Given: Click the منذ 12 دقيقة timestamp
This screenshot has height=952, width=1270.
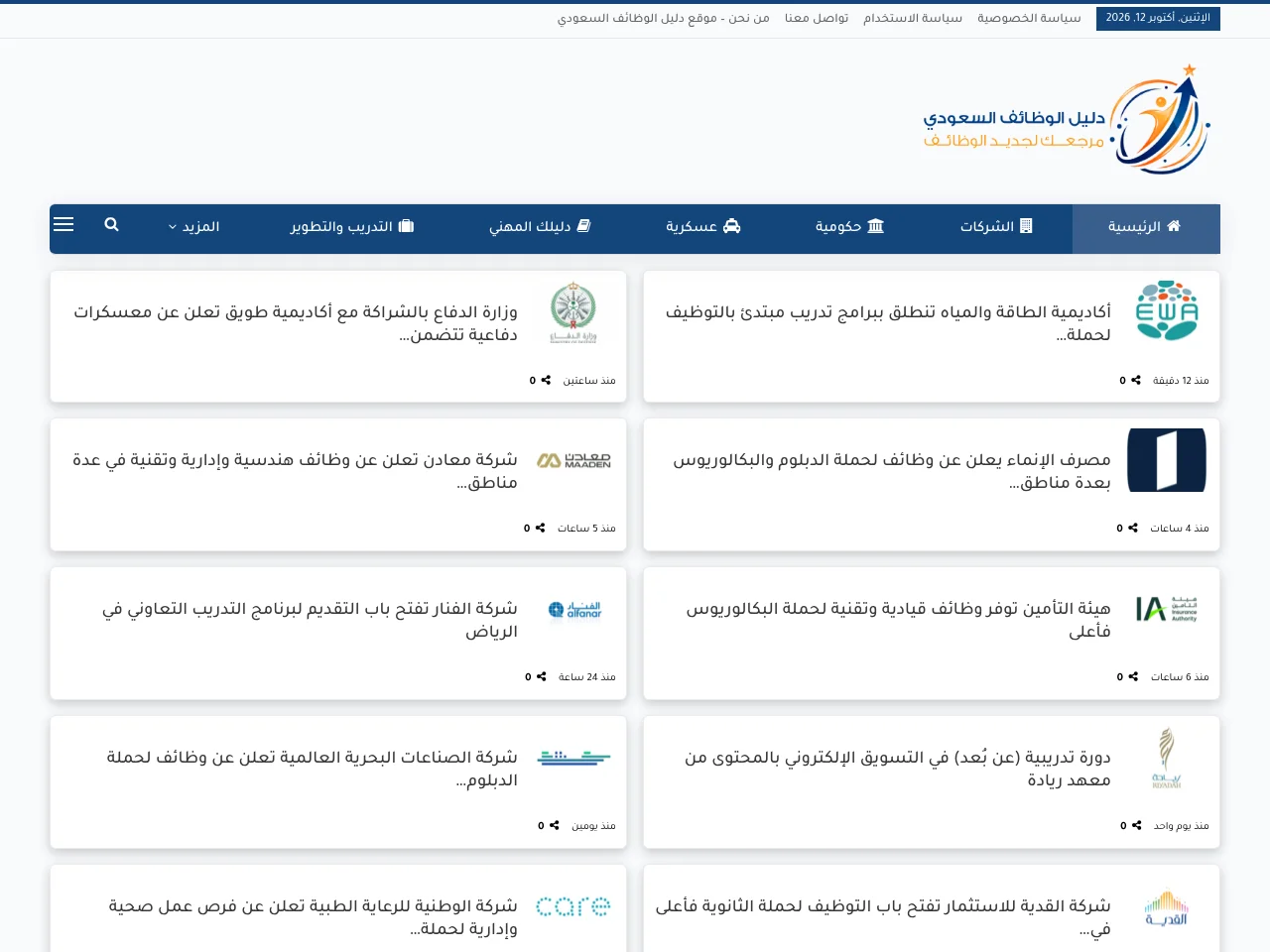Looking at the screenshot, I should 1181,380.
